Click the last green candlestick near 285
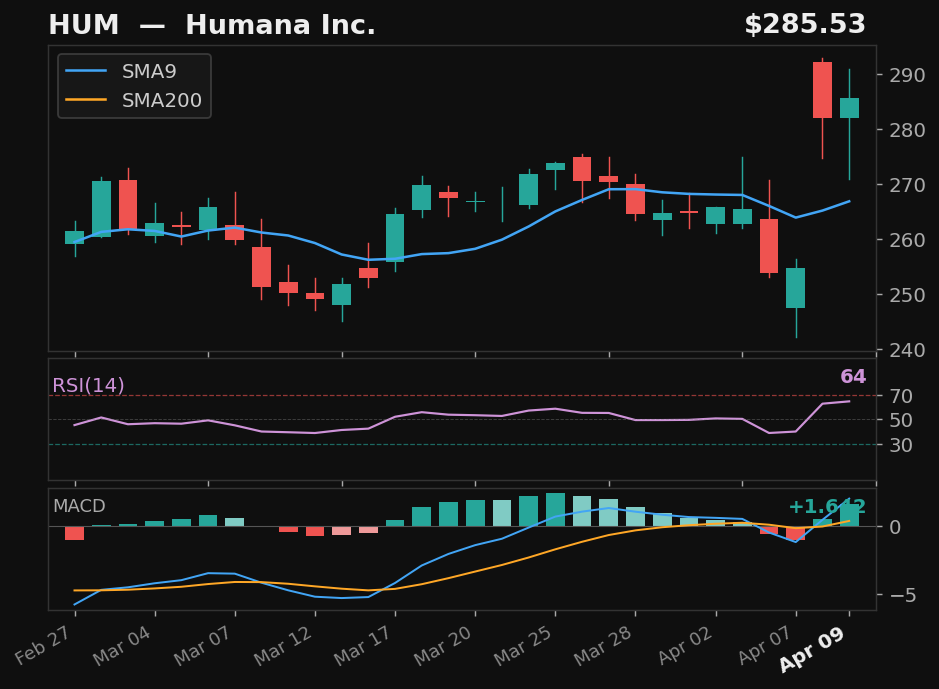Screen dimensions: 939x689 (x=849, y=108)
